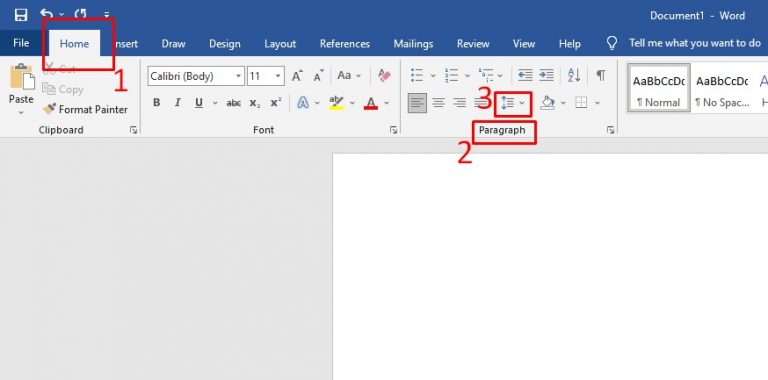768x380 pixels.
Task: Justify the text
Action: pos(480,103)
